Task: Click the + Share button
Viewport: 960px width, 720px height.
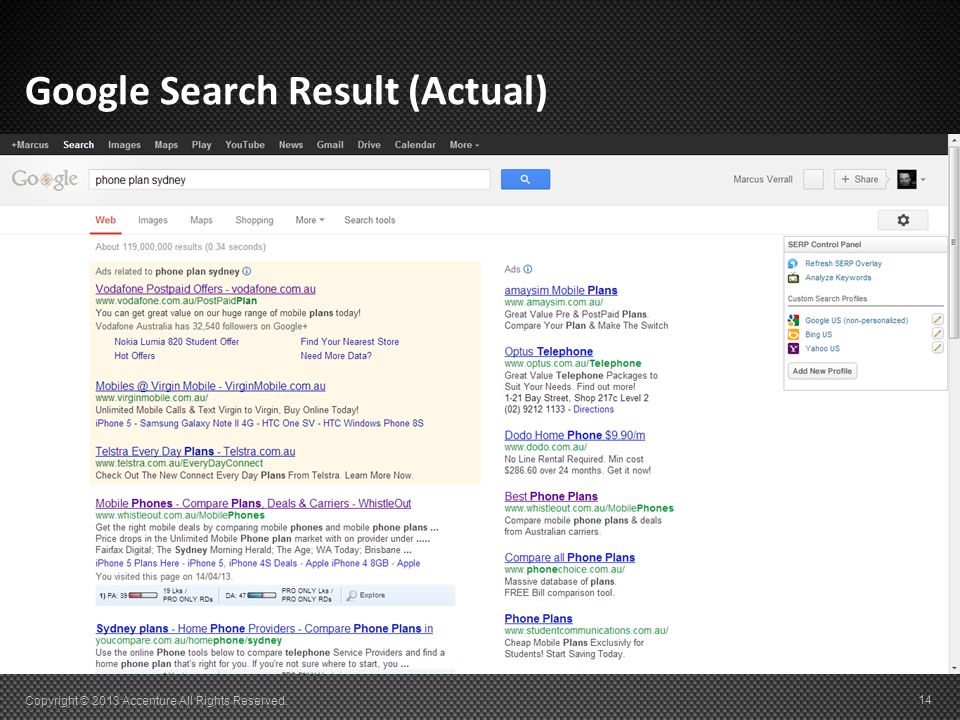Action: pyautogui.click(x=860, y=179)
